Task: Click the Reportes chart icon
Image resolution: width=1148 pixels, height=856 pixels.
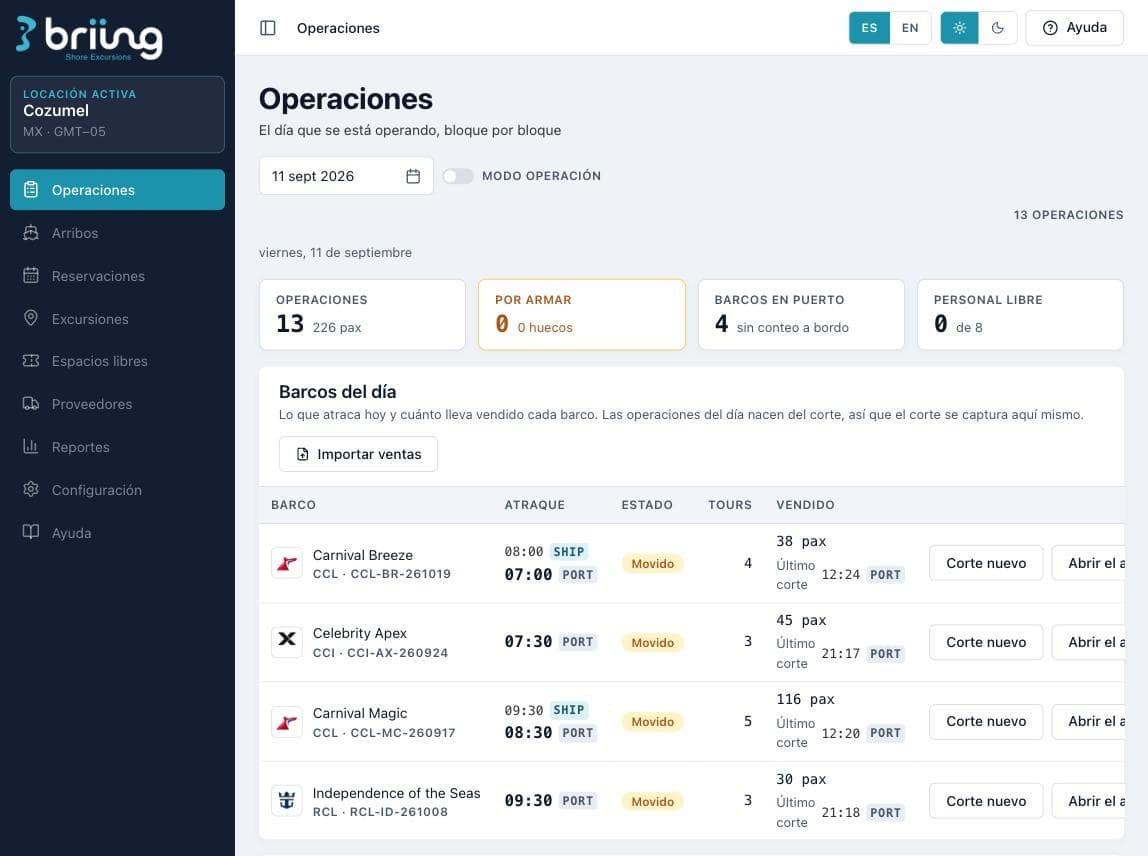Action: [x=31, y=447]
